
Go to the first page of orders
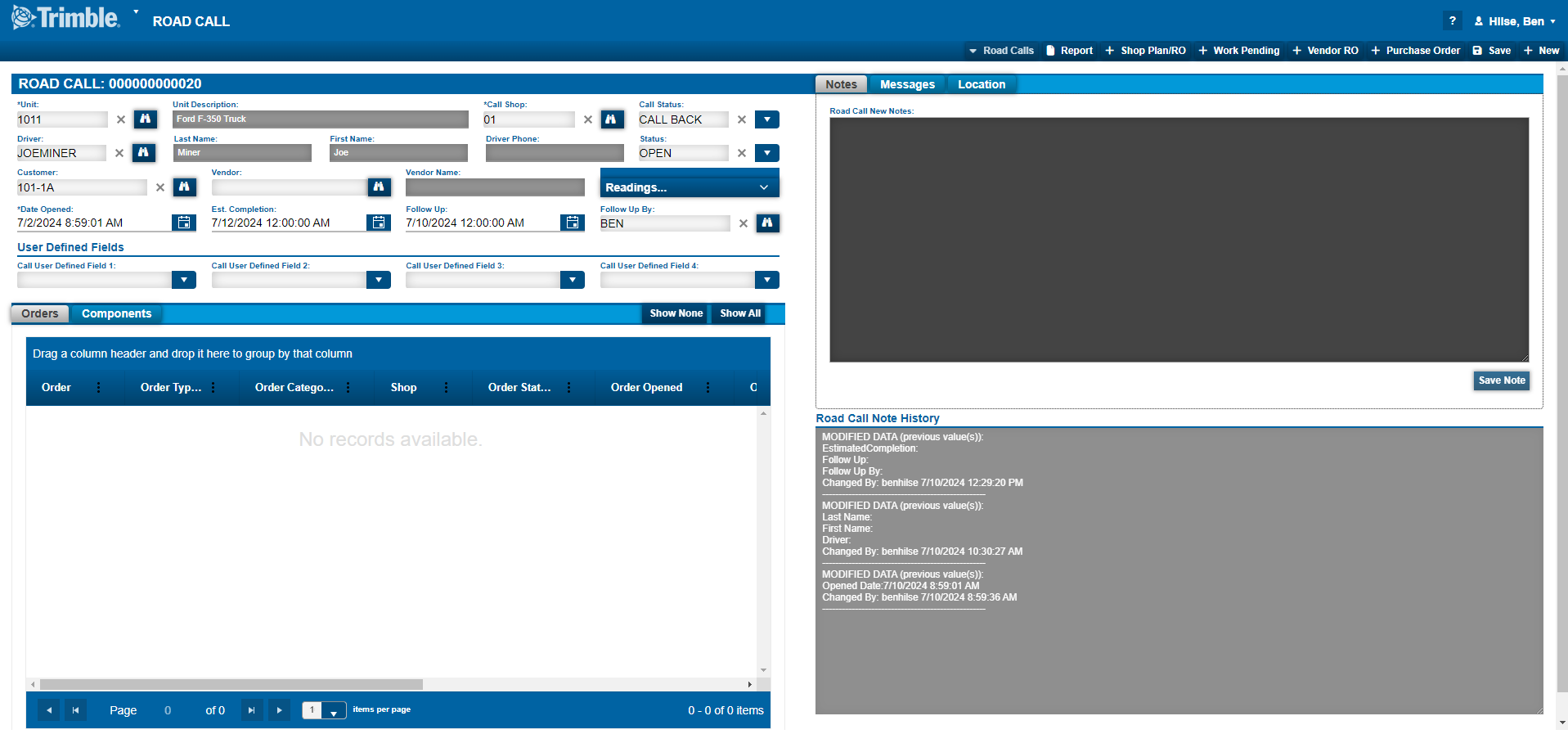tap(75, 710)
